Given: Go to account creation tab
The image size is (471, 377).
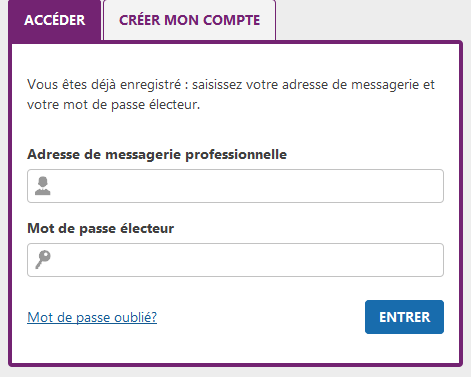Looking at the screenshot, I should pos(189,20).
